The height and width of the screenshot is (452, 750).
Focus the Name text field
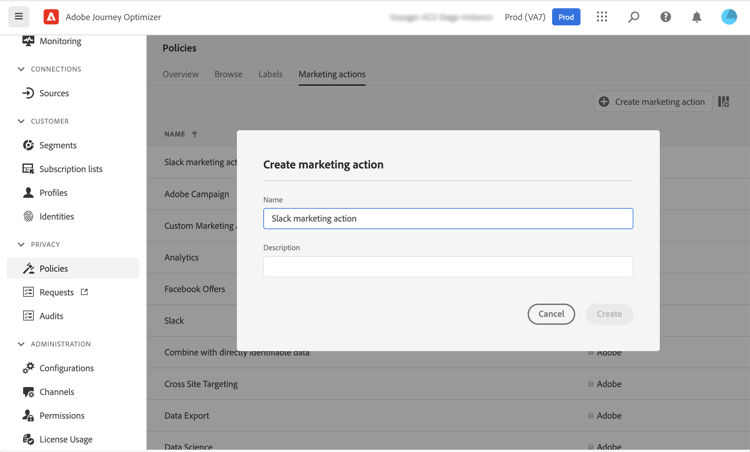[x=448, y=218]
